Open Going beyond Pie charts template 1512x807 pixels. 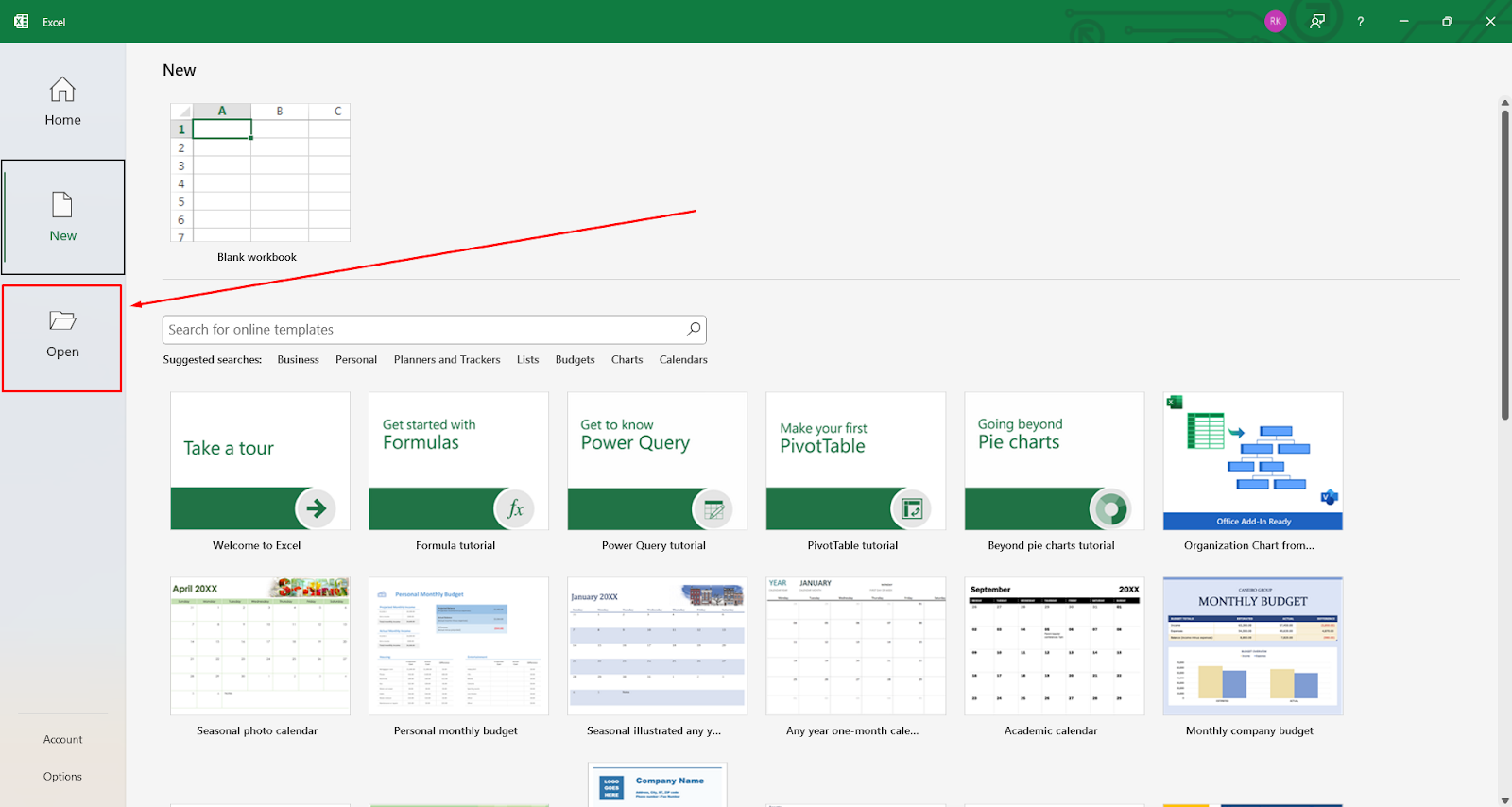click(1054, 461)
